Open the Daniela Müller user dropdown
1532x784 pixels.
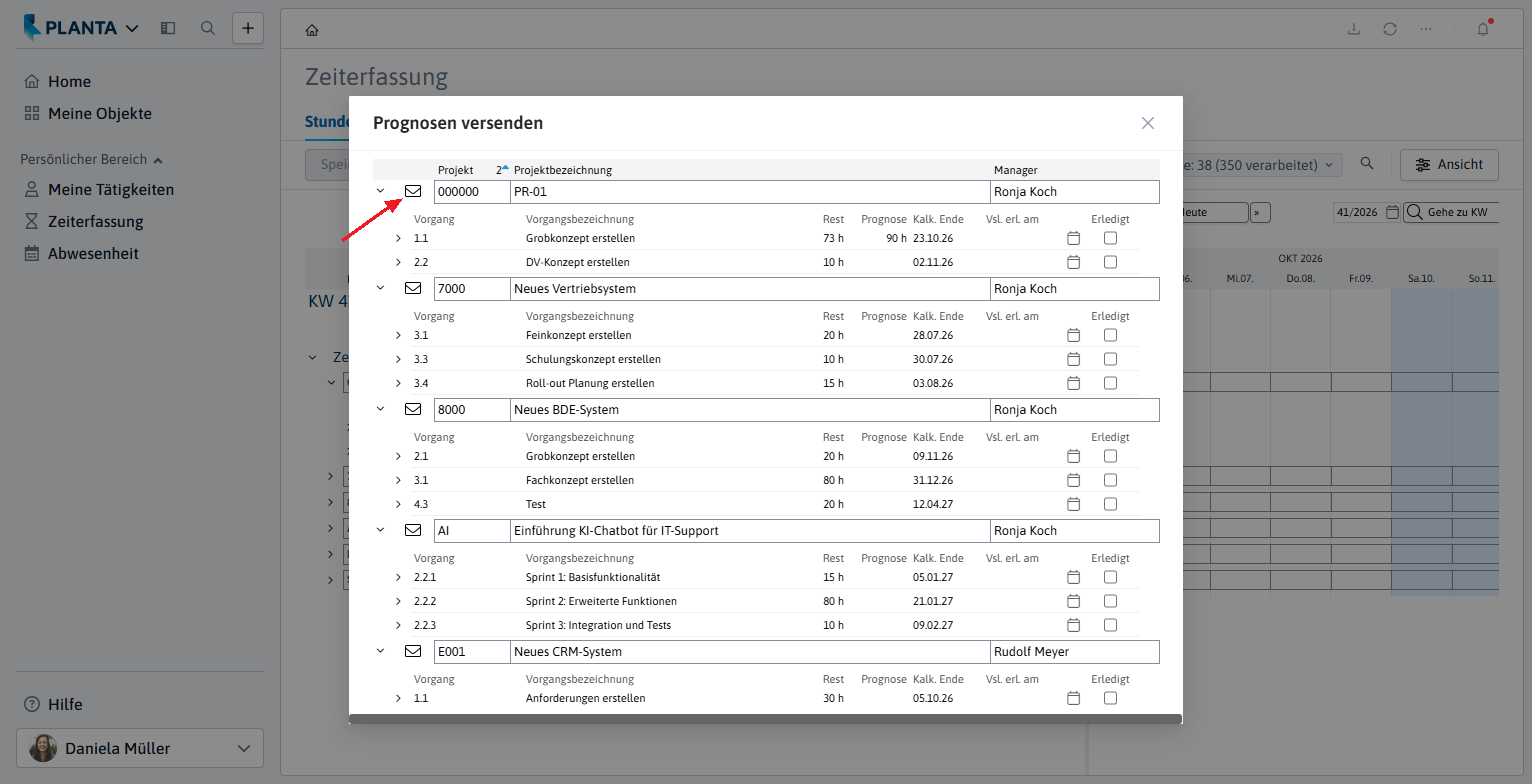tap(140, 748)
